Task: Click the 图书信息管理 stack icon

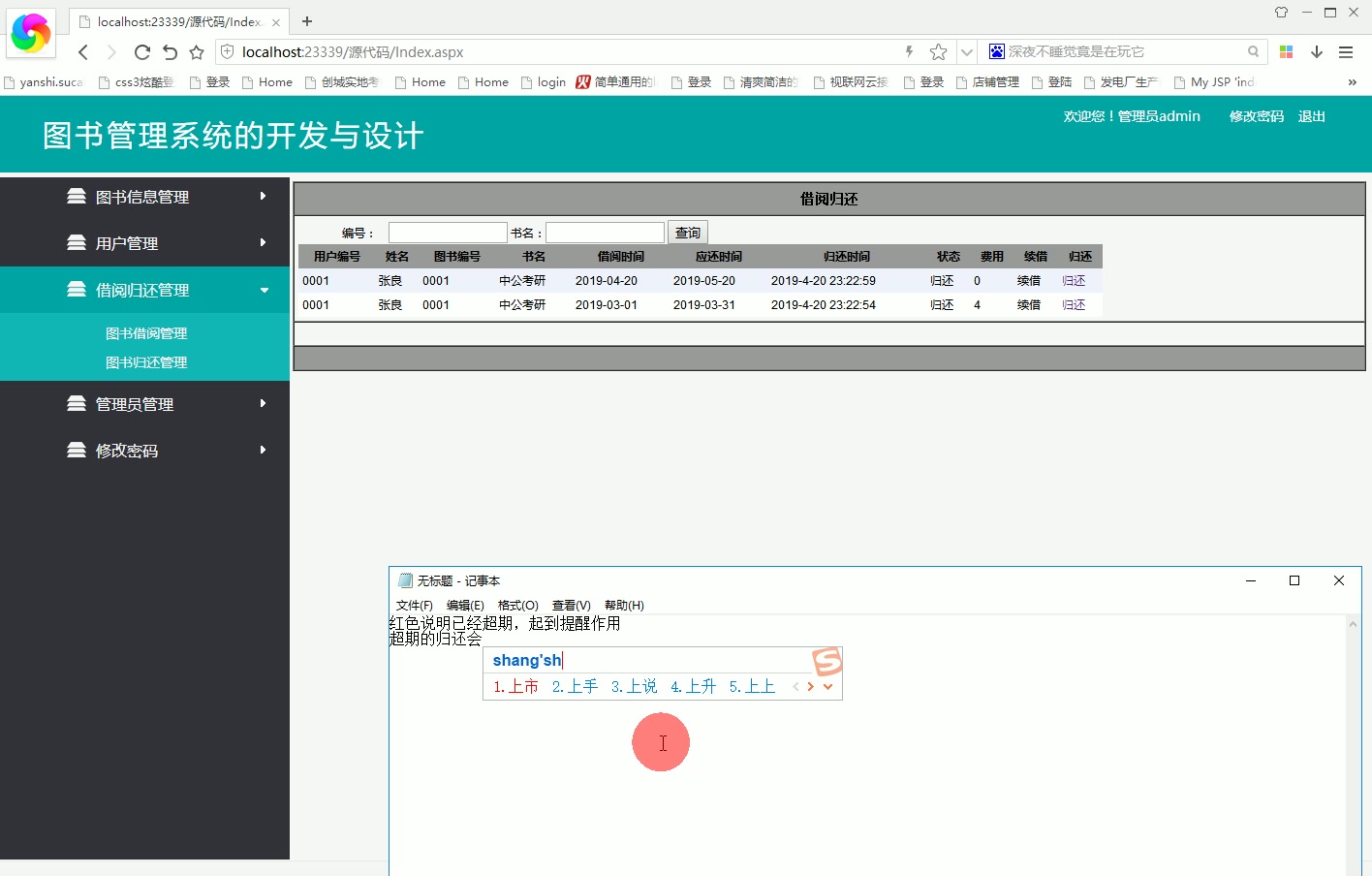Action: (x=77, y=196)
